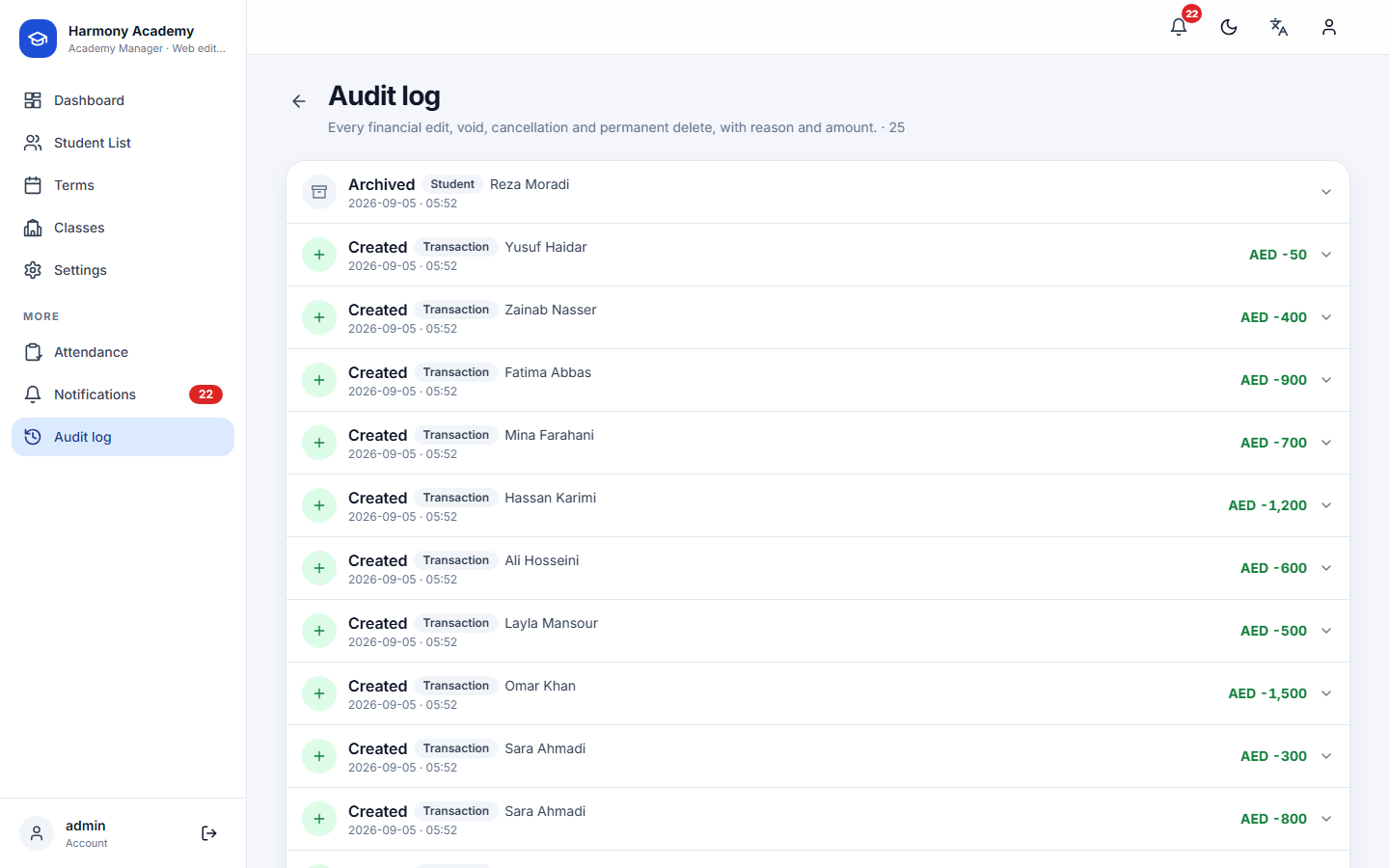Click the green plus icon for Ali Hosseini

tap(319, 568)
